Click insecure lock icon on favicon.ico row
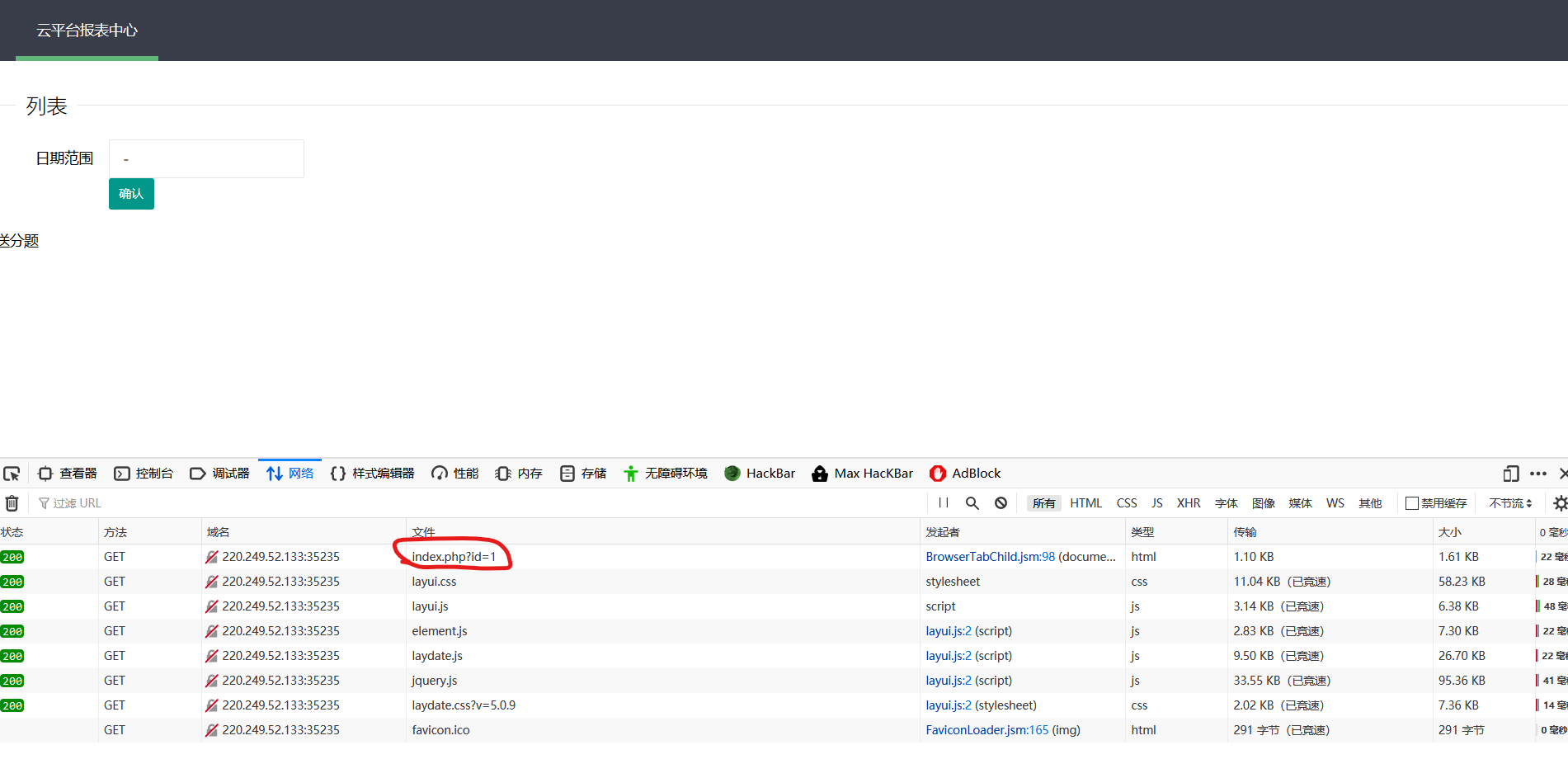1568x778 pixels. coord(212,730)
